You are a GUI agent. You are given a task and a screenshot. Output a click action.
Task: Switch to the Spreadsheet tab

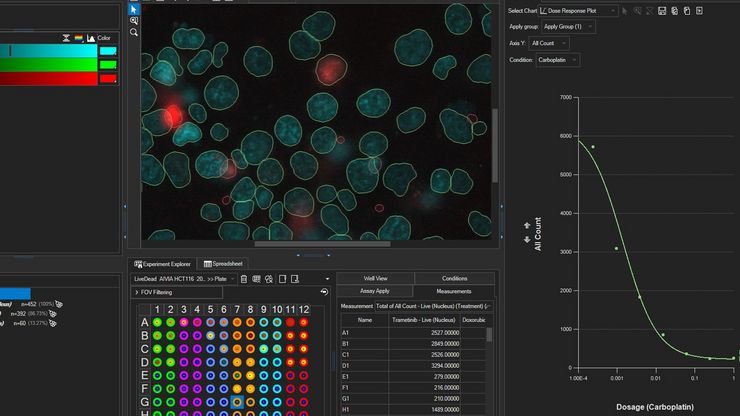click(223, 264)
